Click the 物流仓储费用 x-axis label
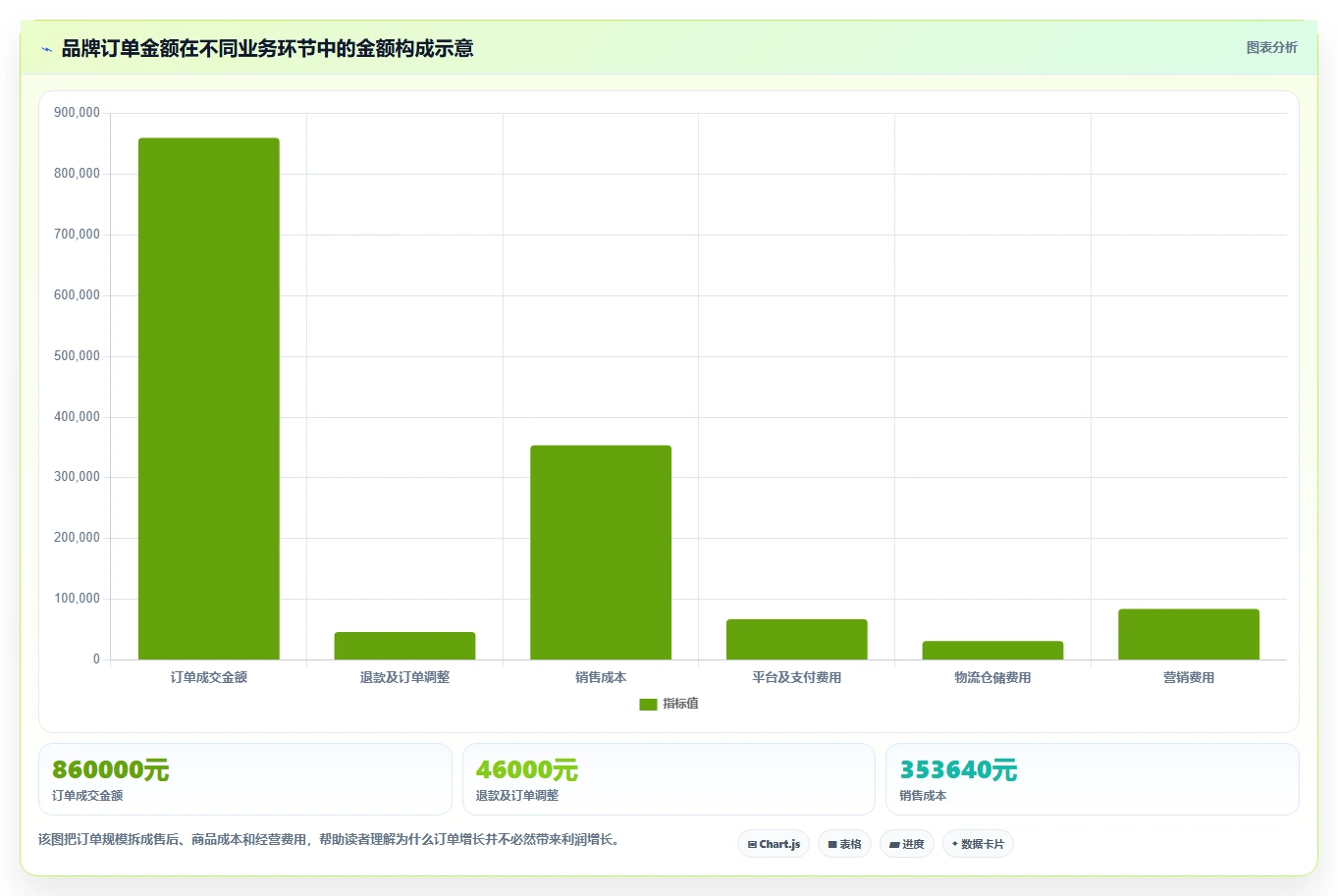The width and height of the screenshot is (1338, 896). pos(992,677)
